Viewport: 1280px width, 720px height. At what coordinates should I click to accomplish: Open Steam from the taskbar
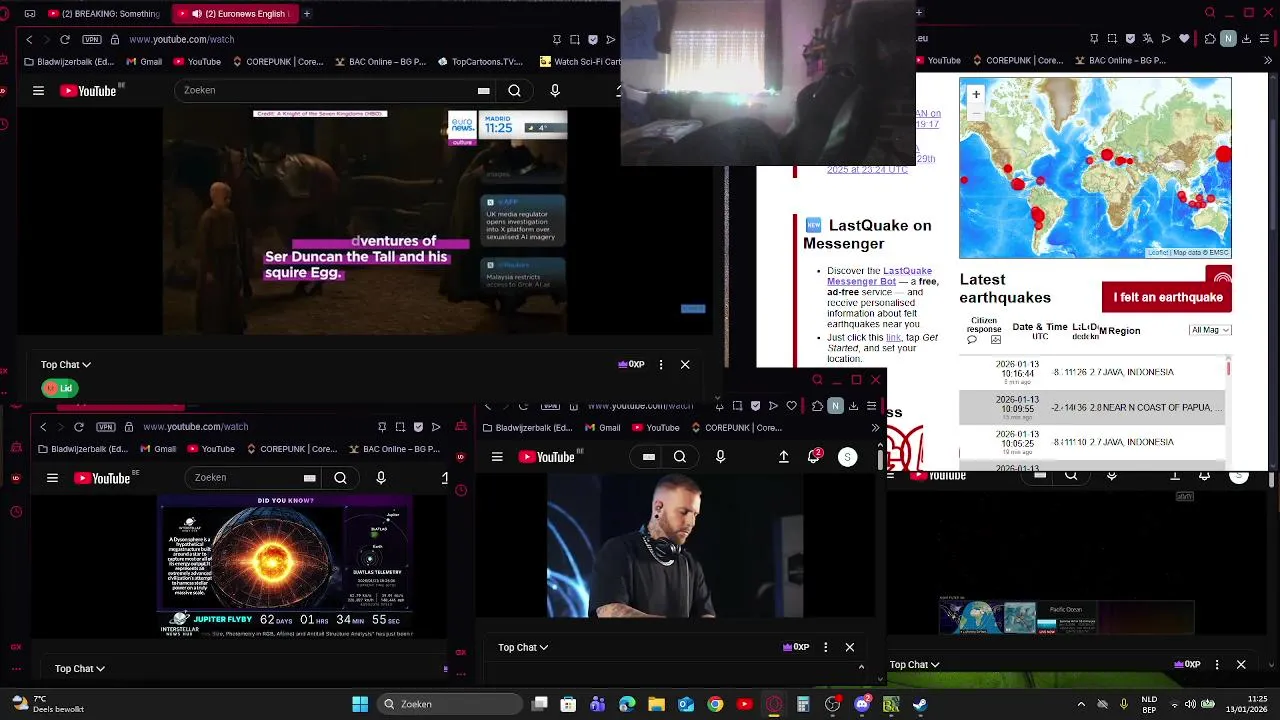[920, 704]
